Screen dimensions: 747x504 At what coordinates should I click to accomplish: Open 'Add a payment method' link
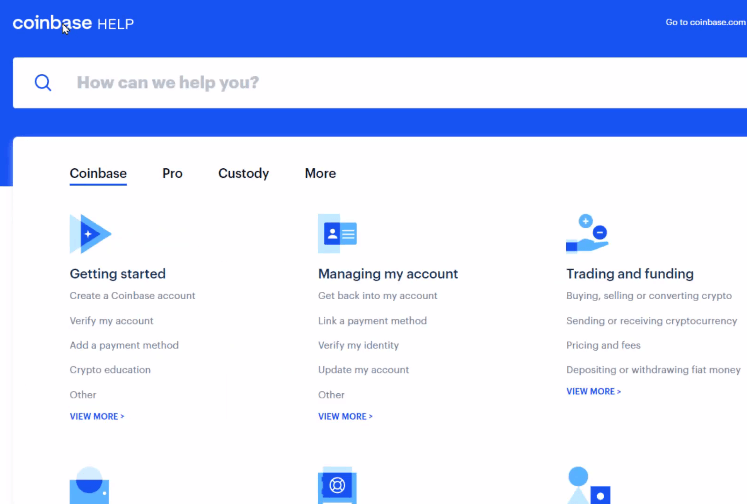pyautogui.click(x=124, y=345)
